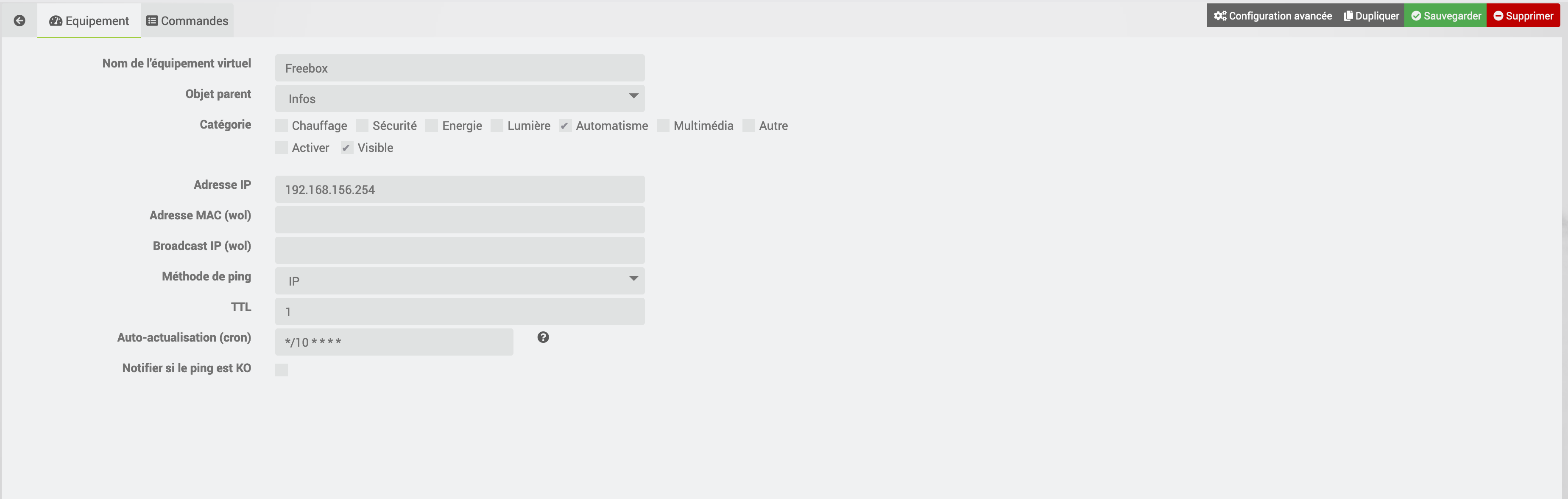Viewport: 1568px width, 499px height.
Task: Click the cron help question mark icon
Action: click(x=543, y=337)
